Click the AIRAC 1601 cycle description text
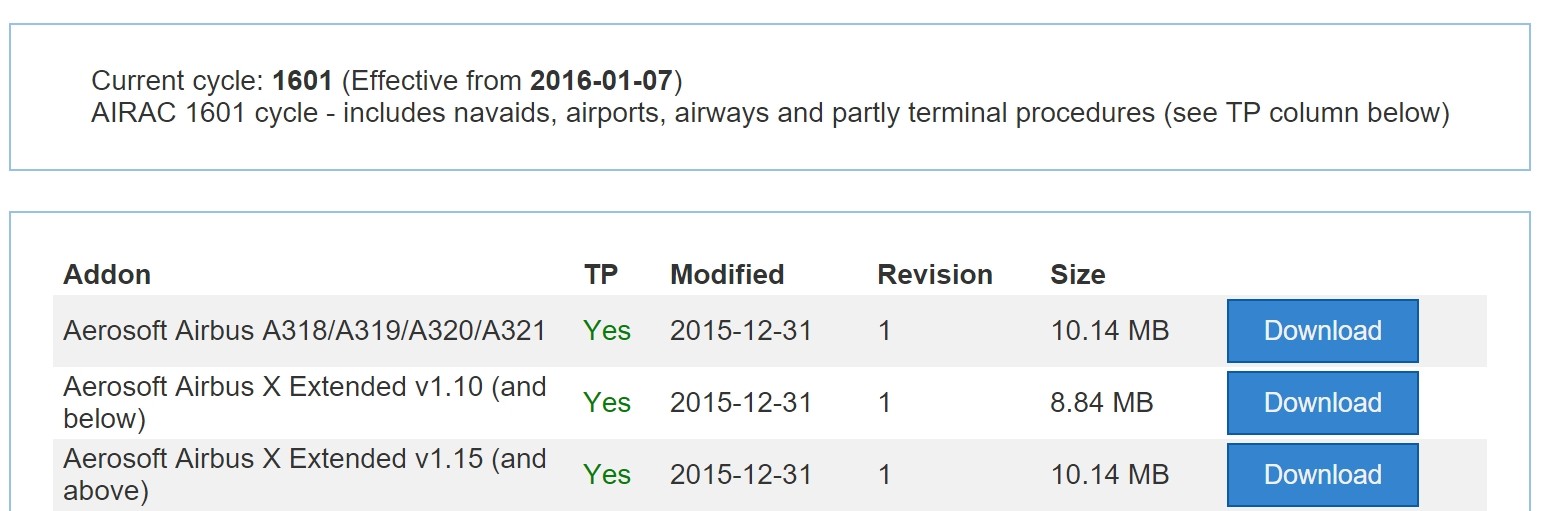This screenshot has width=1543, height=511. click(x=770, y=113)
